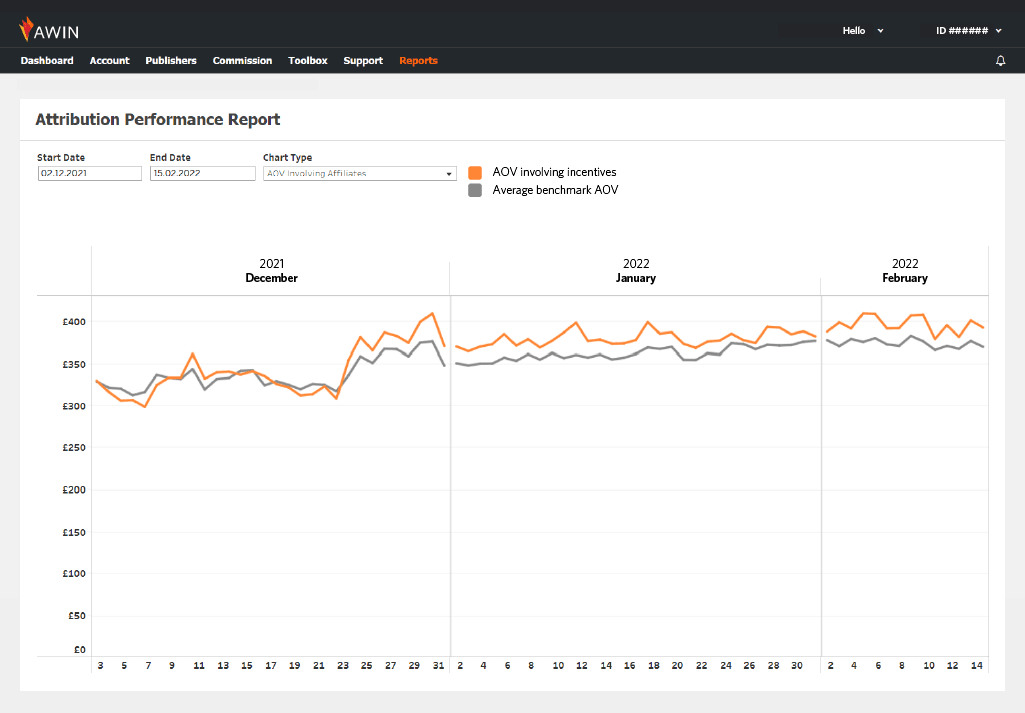This screenshot has width=1025, height=713.
Task: Click the orange AOV involving incentives swatch
Action: pyautogui.click(x=475, y=172)
